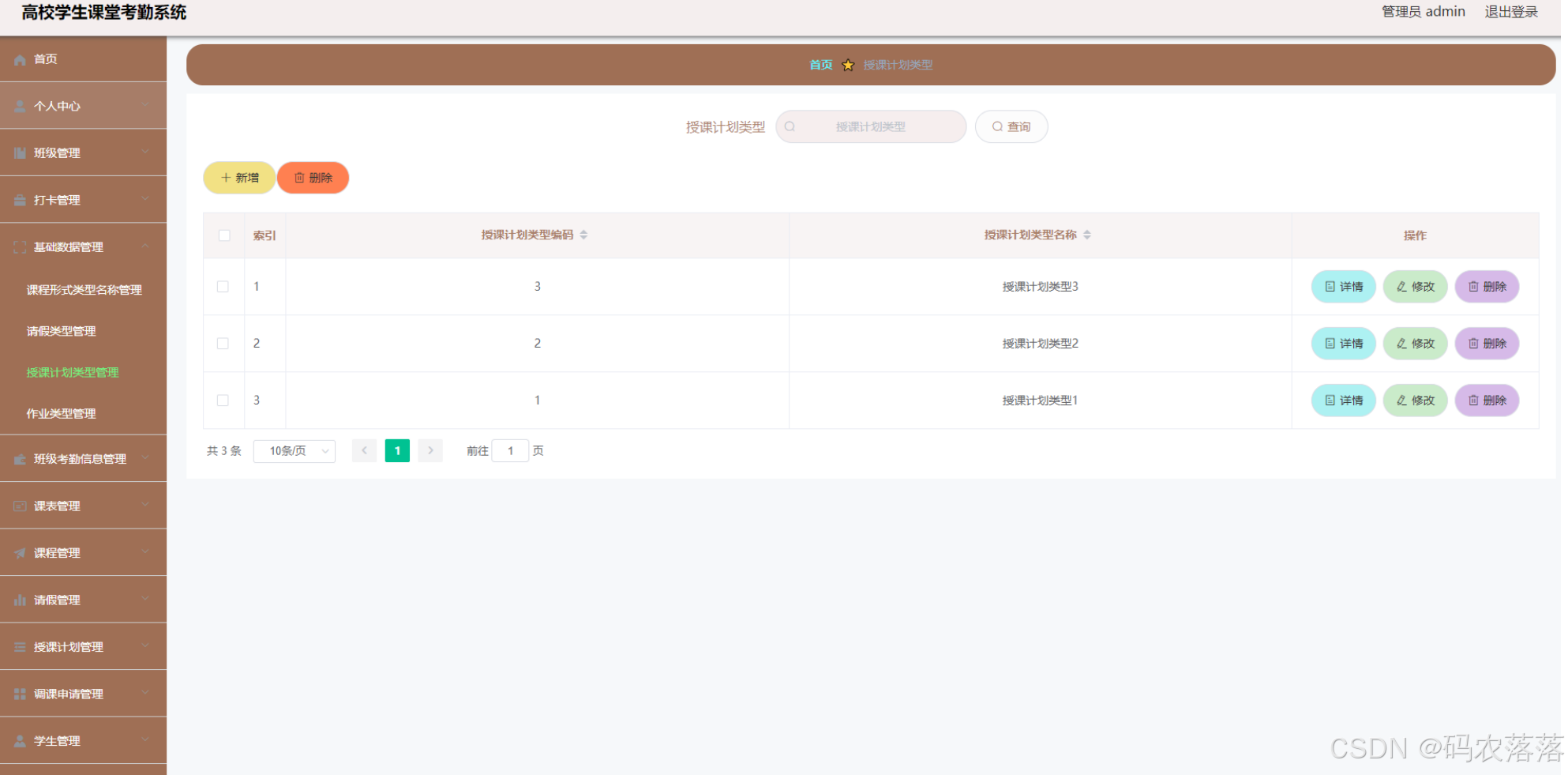Screen dimensions: 1568x775
Task: Open the 学生管理 menu
Action: (x=83, y=741)
